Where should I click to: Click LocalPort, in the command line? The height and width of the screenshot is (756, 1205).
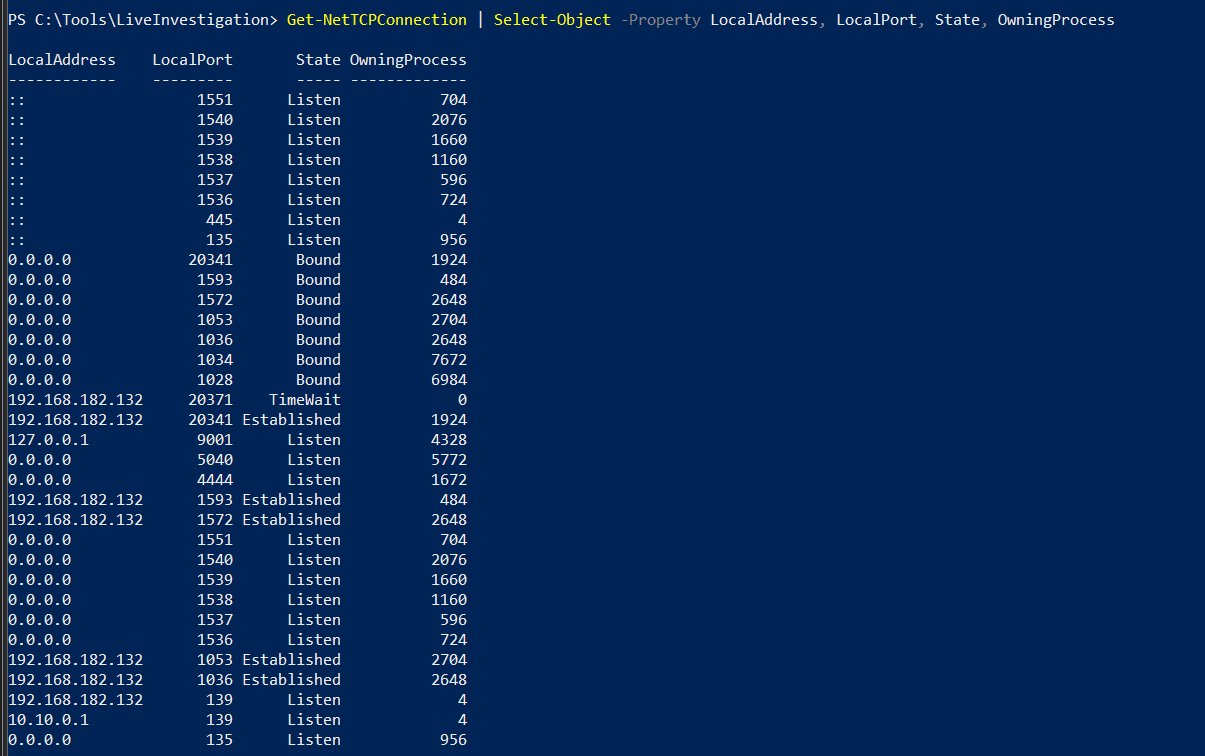click(x=881, y=20)
